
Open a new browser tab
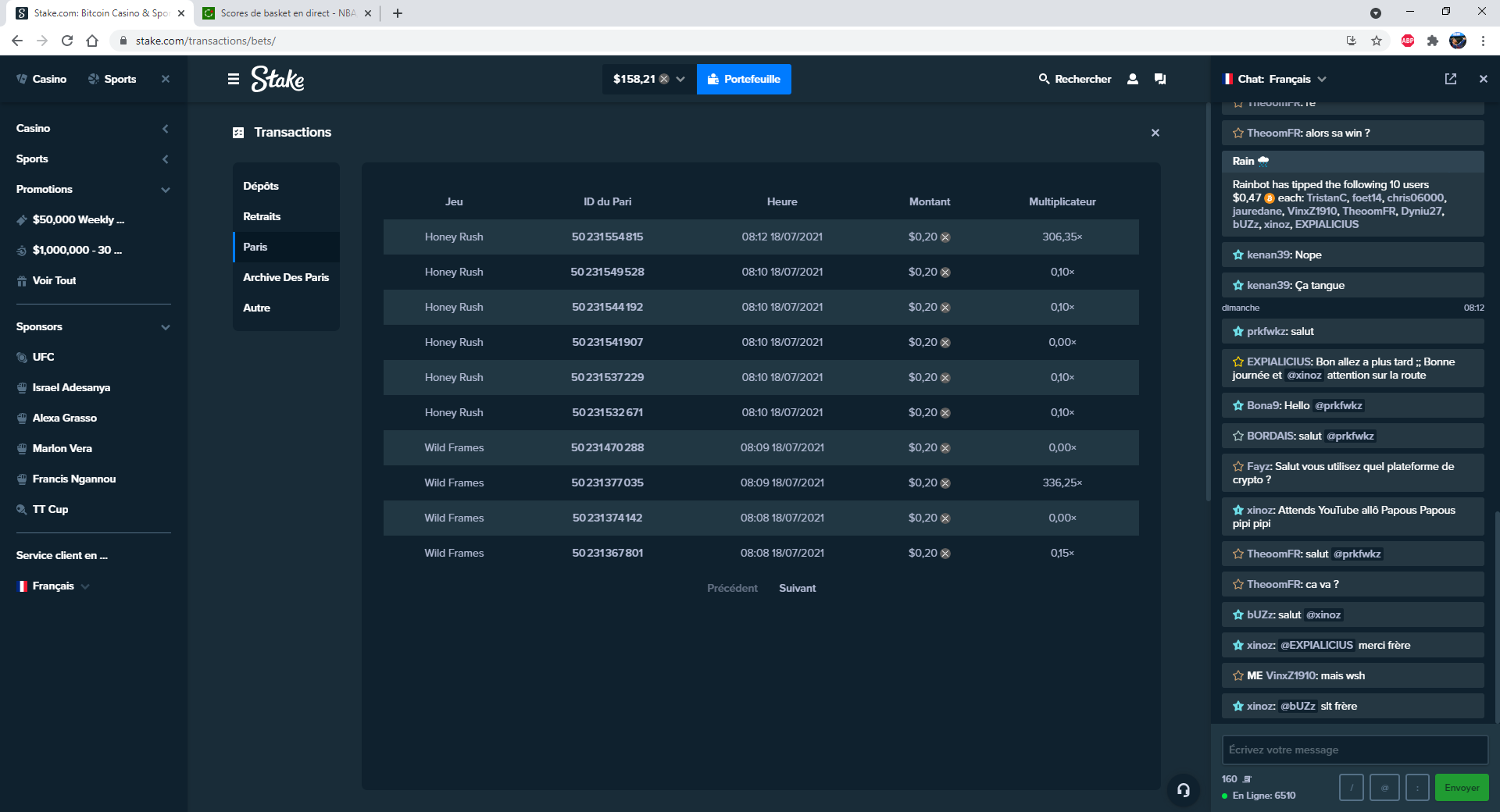pos(398,13)
